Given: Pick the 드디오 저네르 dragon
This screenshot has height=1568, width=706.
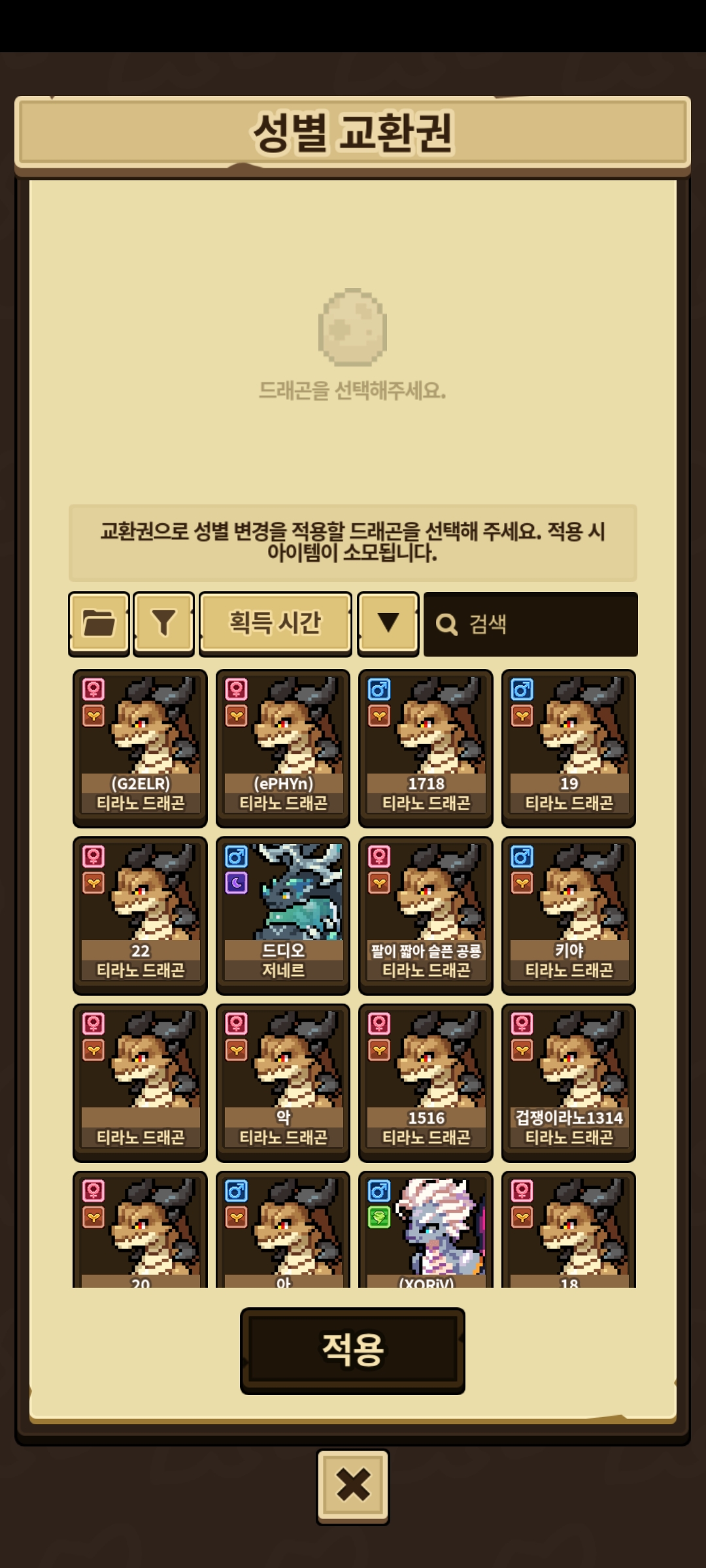Looking at the screenshot, I should (x=283, y=915).
